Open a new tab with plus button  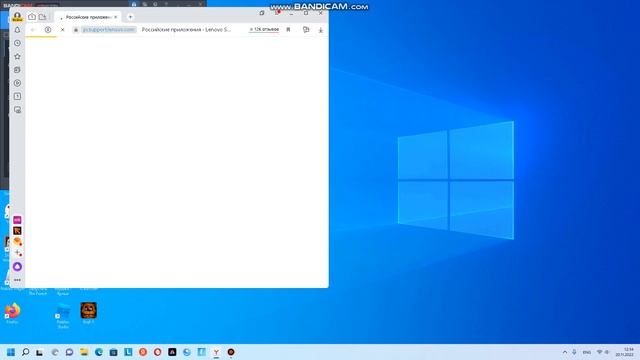click(x=130, y=17)
